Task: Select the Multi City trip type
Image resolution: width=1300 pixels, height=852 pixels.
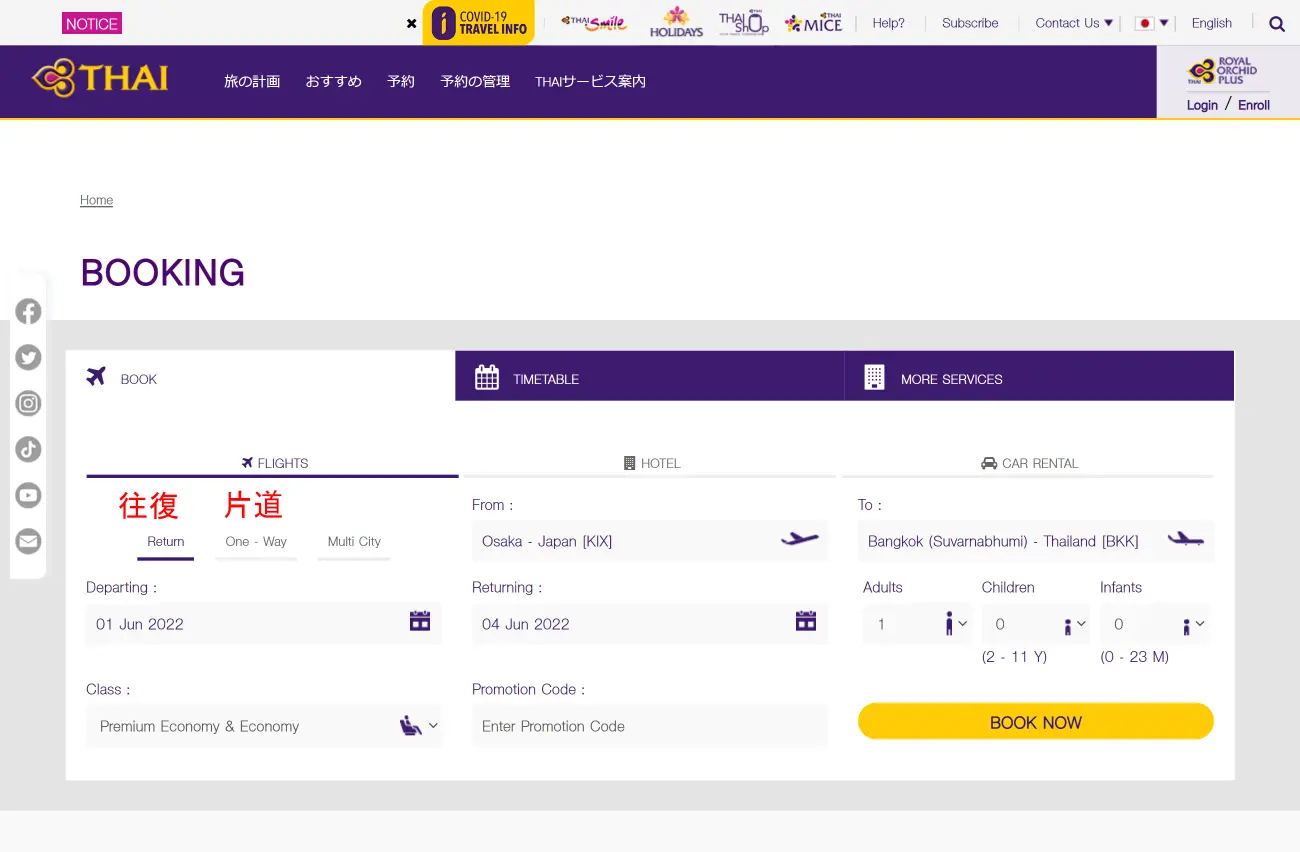Action: [x=354, y=542]
